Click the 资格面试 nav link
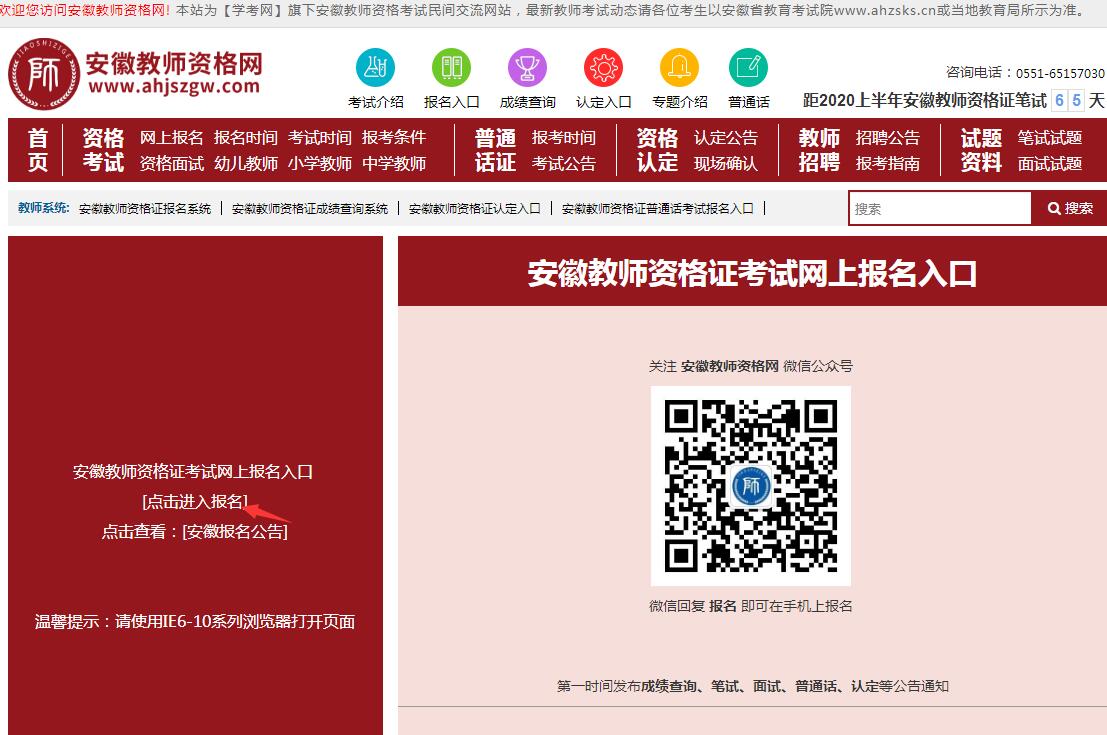1107x735 pixels. (172, 163)
